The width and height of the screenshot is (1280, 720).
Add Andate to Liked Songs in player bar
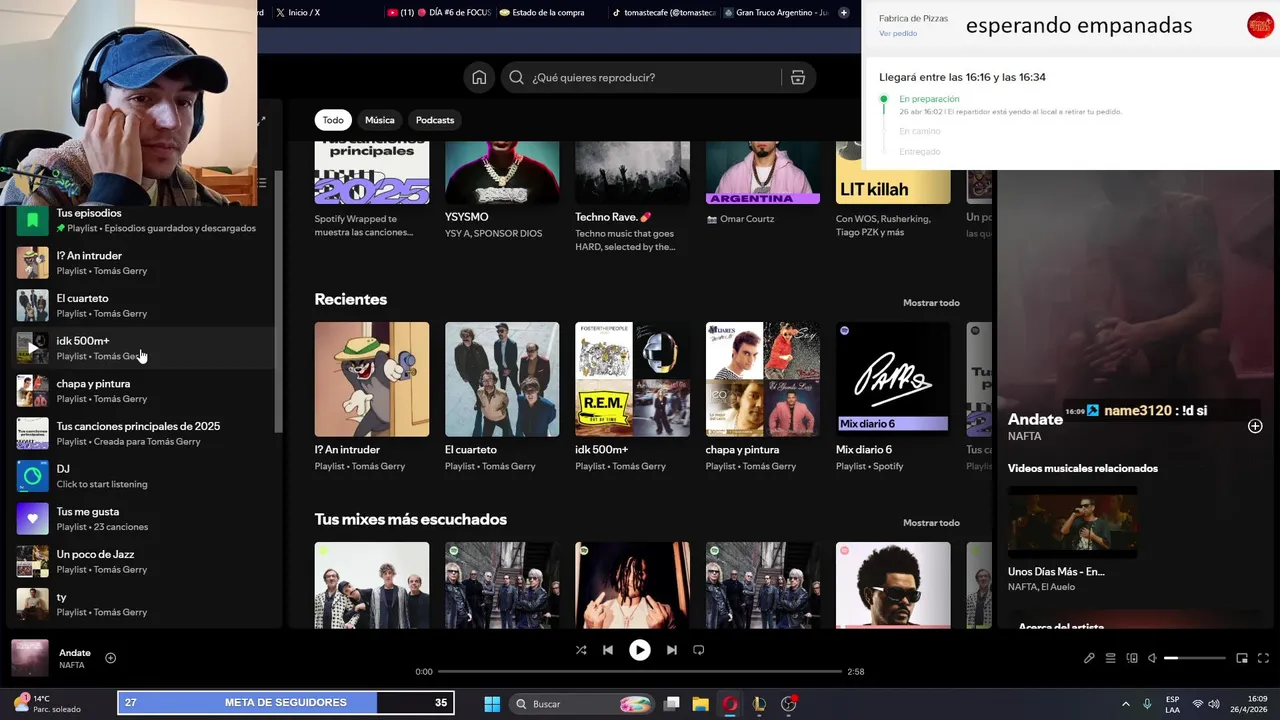coord(111,658)
